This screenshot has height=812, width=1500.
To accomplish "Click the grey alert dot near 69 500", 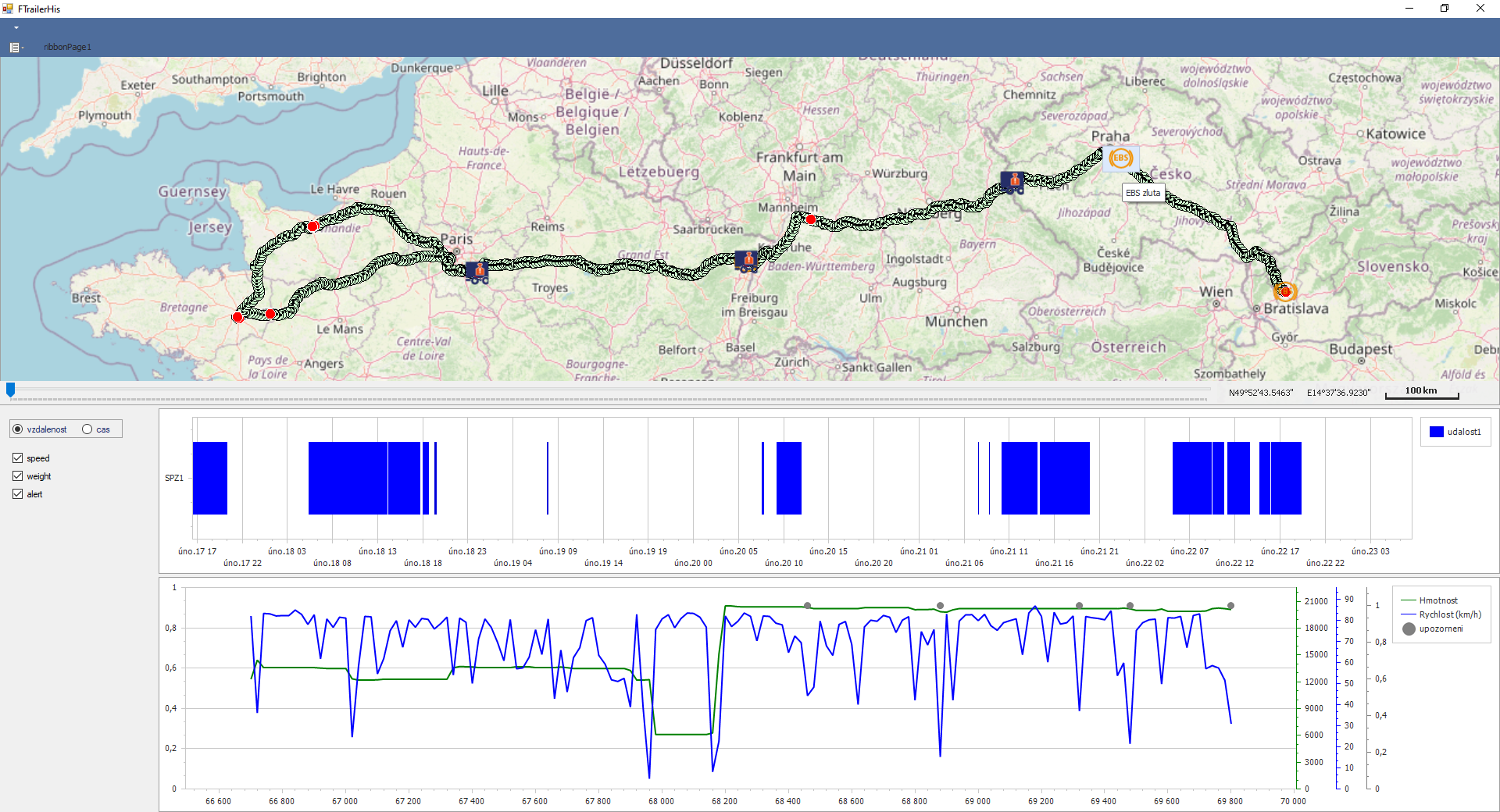I will tap(1130, 606).
